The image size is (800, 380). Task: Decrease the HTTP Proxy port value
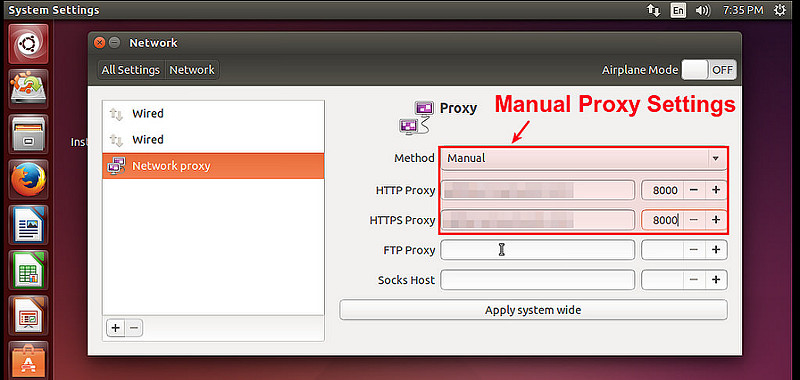[x=694, y=190]
